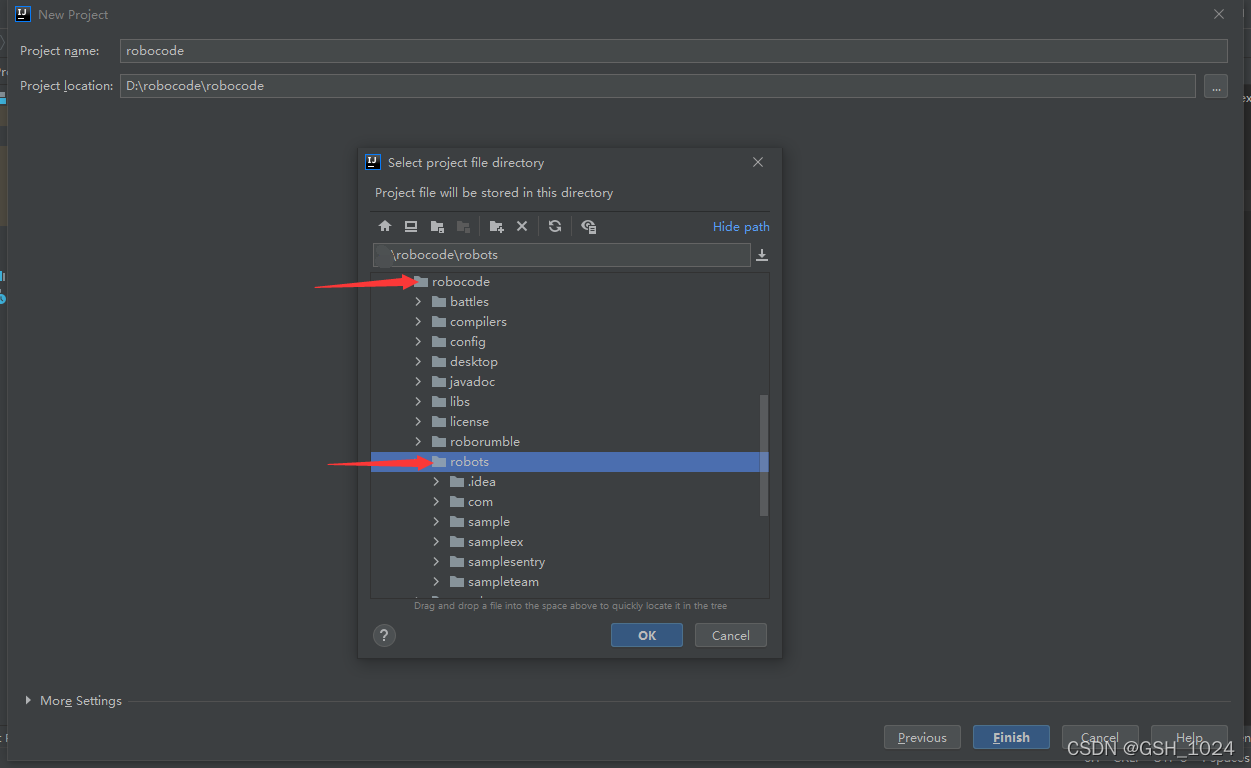Expand the javadoc folder
This screenshot has width=1251, height=768.
(418, 381)
